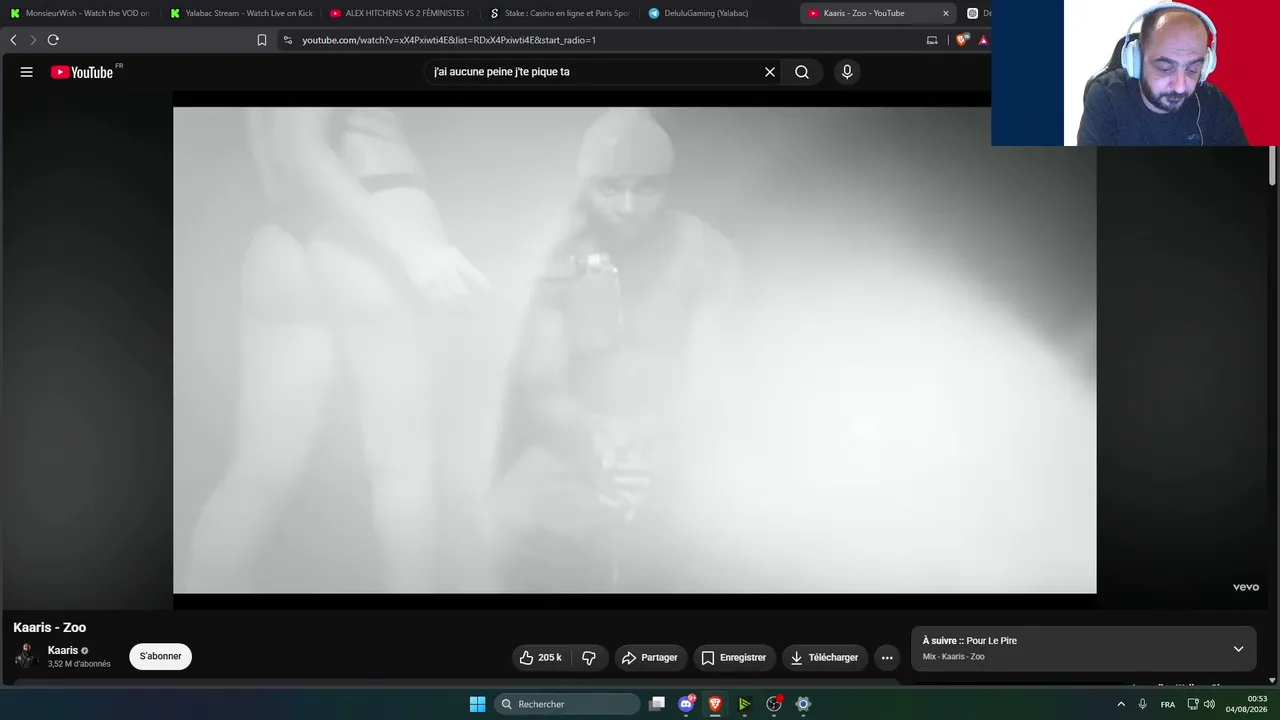Viewport: 1280px width, 720px height.
Task: Open Brave Rewards triangle icon
Action: (x=983, y=40)
